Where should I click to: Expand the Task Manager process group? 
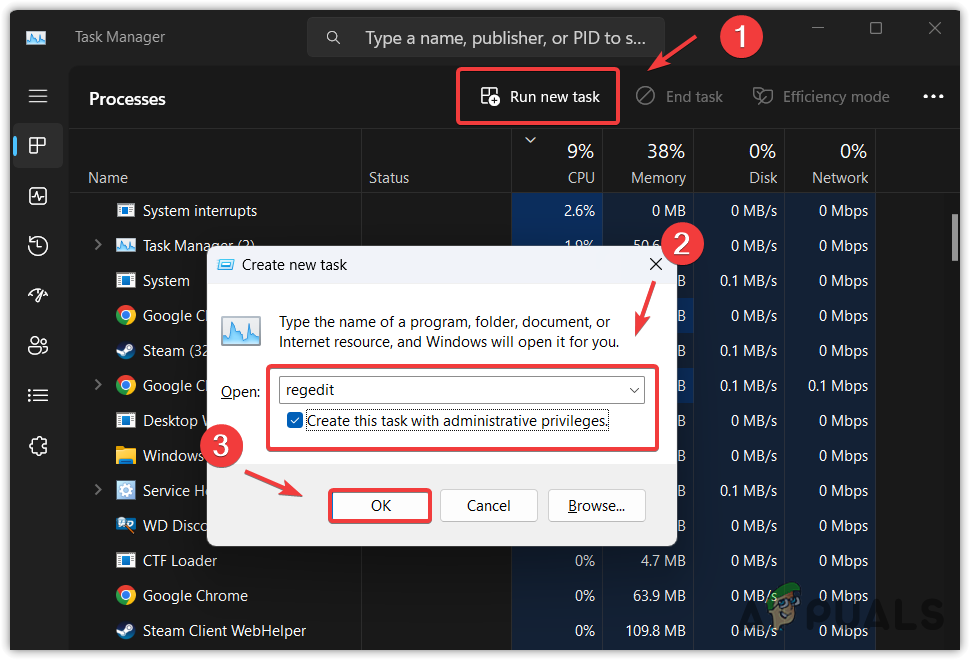tap(98, 245)
